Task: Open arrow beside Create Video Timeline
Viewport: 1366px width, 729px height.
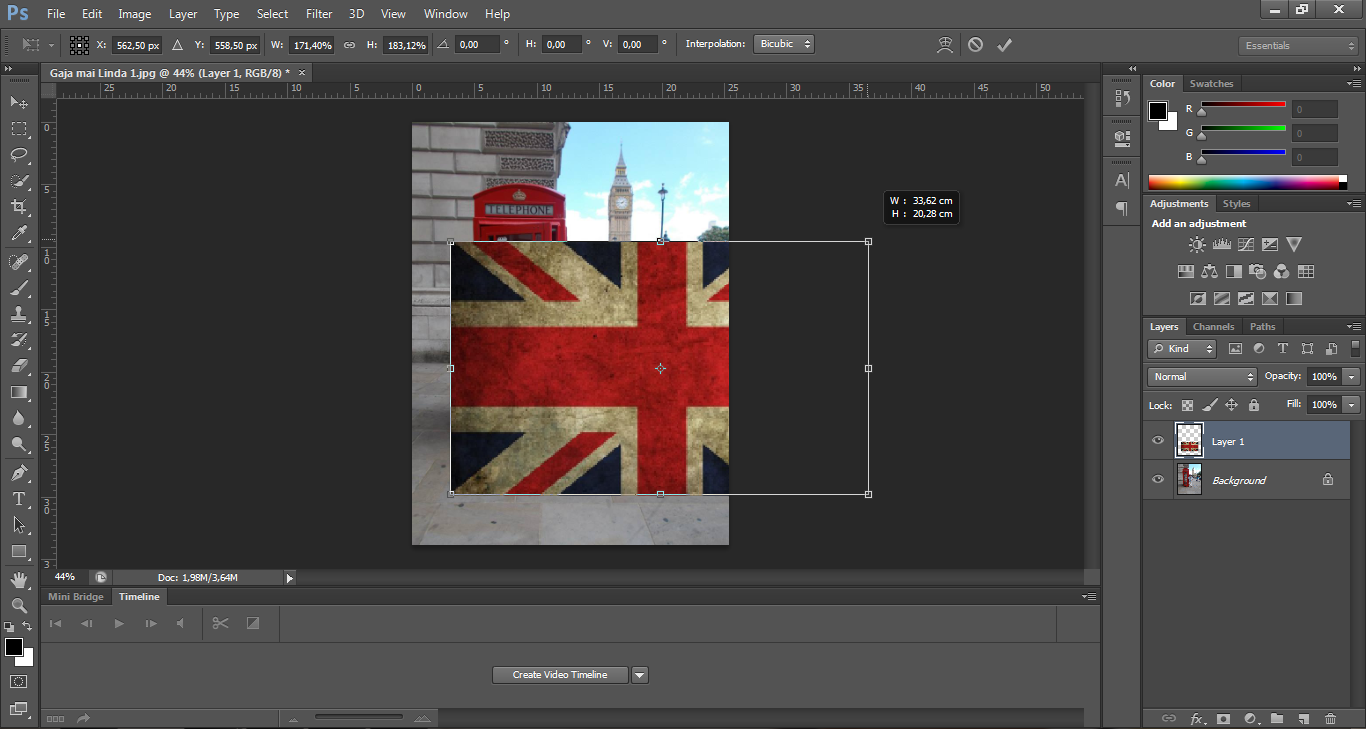Action: click(640, 675)
